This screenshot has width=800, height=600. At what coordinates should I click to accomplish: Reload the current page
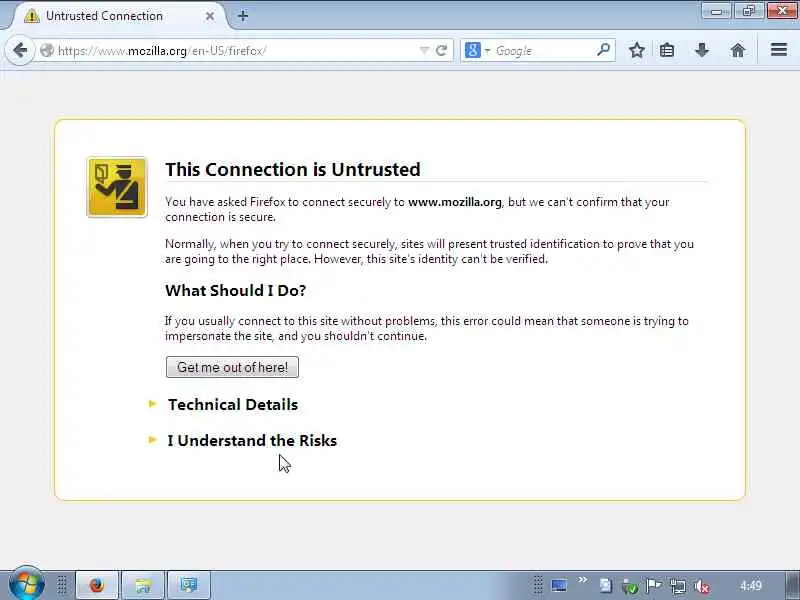[442, 51]
